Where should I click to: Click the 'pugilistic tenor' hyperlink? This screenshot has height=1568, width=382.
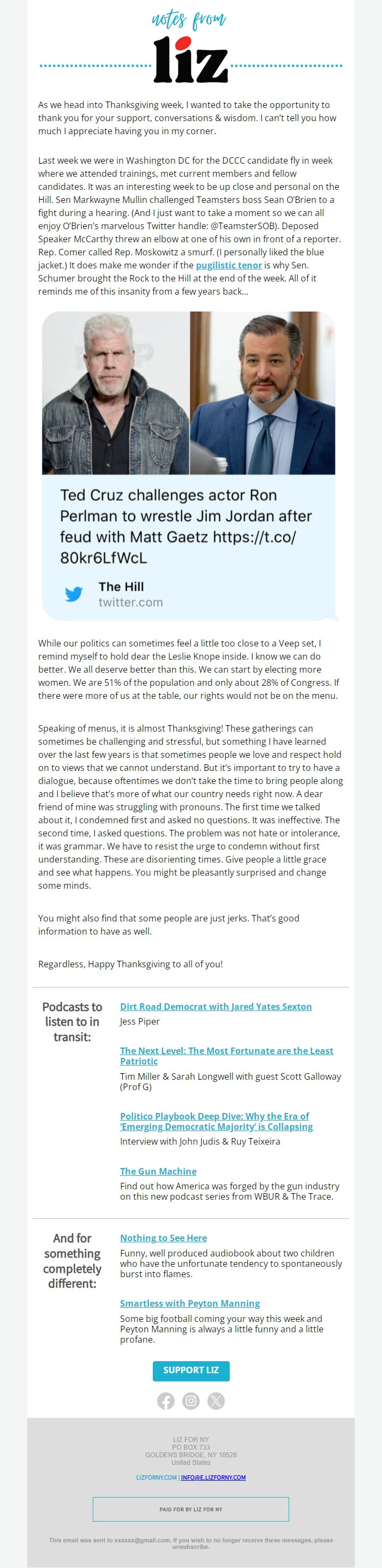228,265
